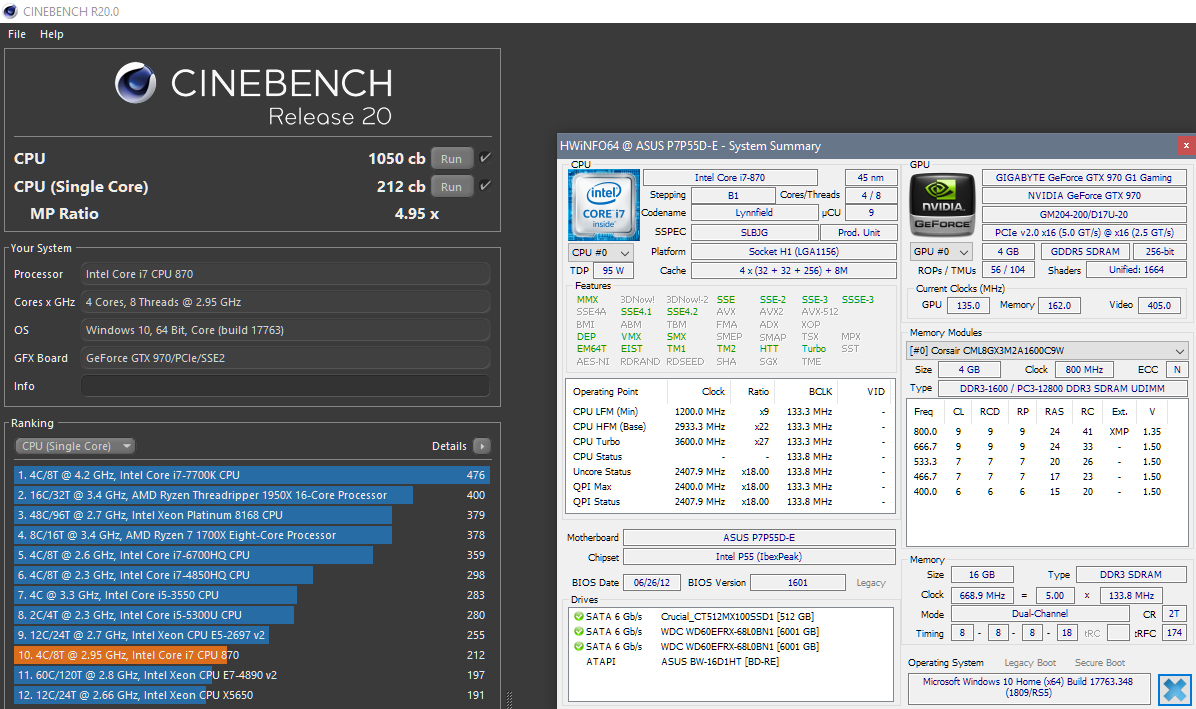Open the Help menu in Cinebench

click(51, 33)
